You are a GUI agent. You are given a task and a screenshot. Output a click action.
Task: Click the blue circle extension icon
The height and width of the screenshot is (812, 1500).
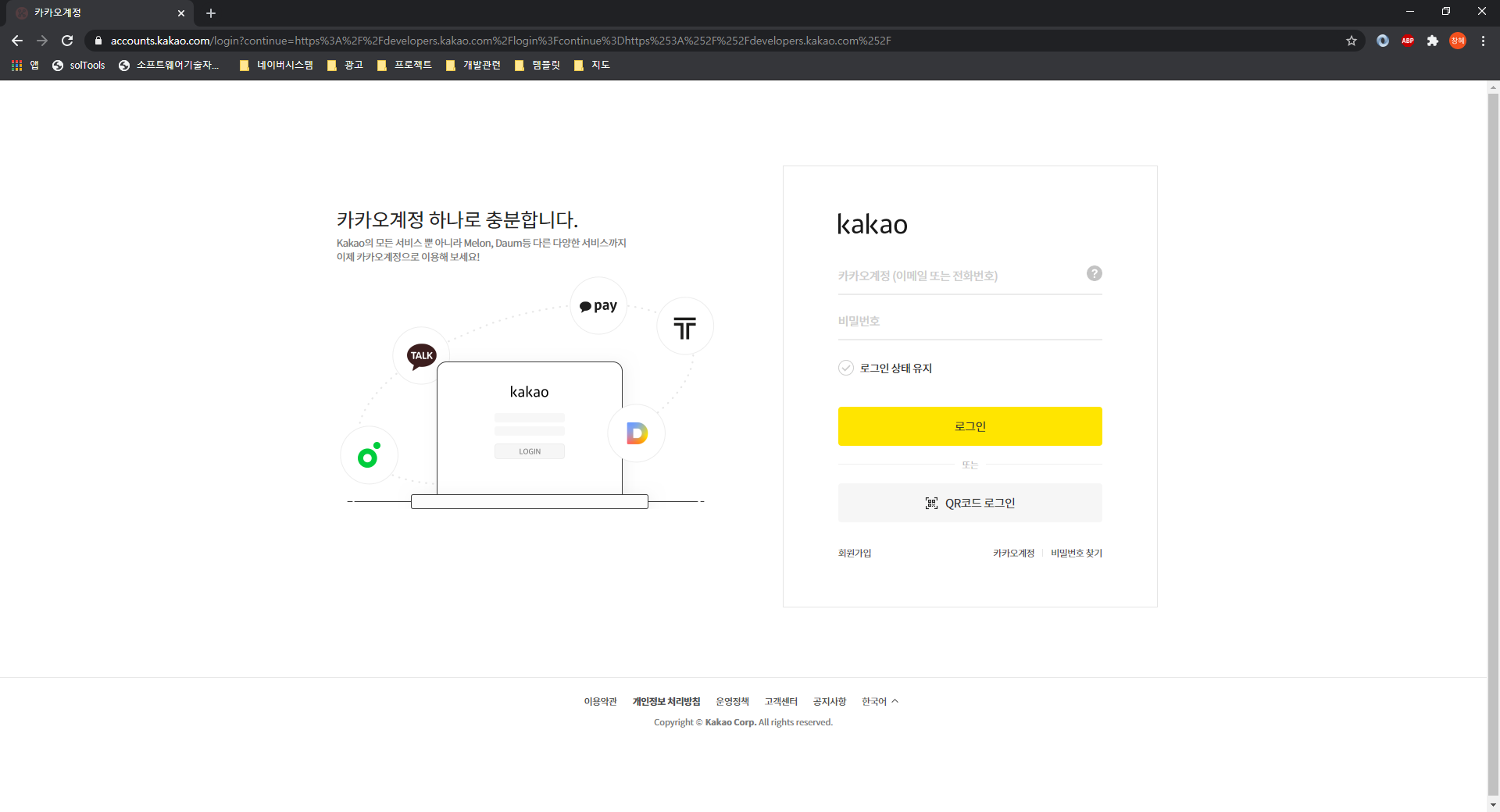coord(1383,41)
